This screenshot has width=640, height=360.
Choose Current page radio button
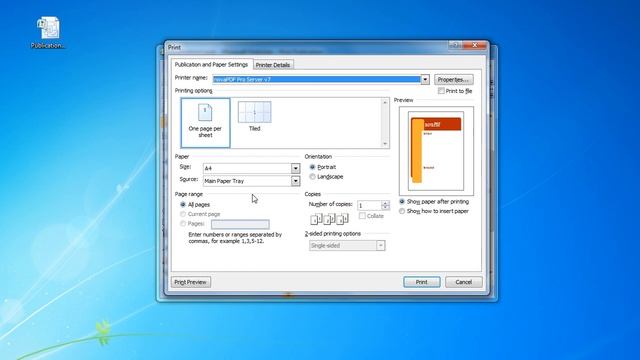183,214
